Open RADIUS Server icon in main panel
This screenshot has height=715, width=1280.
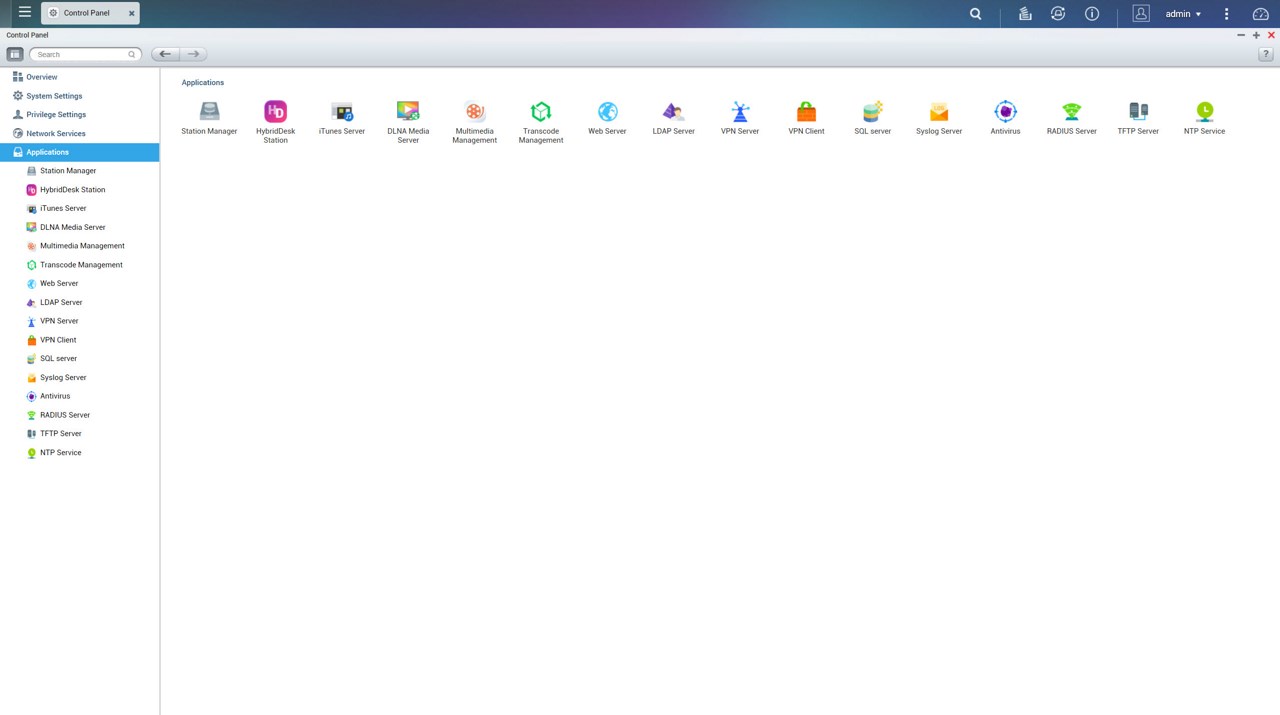tap(1072, 111)
